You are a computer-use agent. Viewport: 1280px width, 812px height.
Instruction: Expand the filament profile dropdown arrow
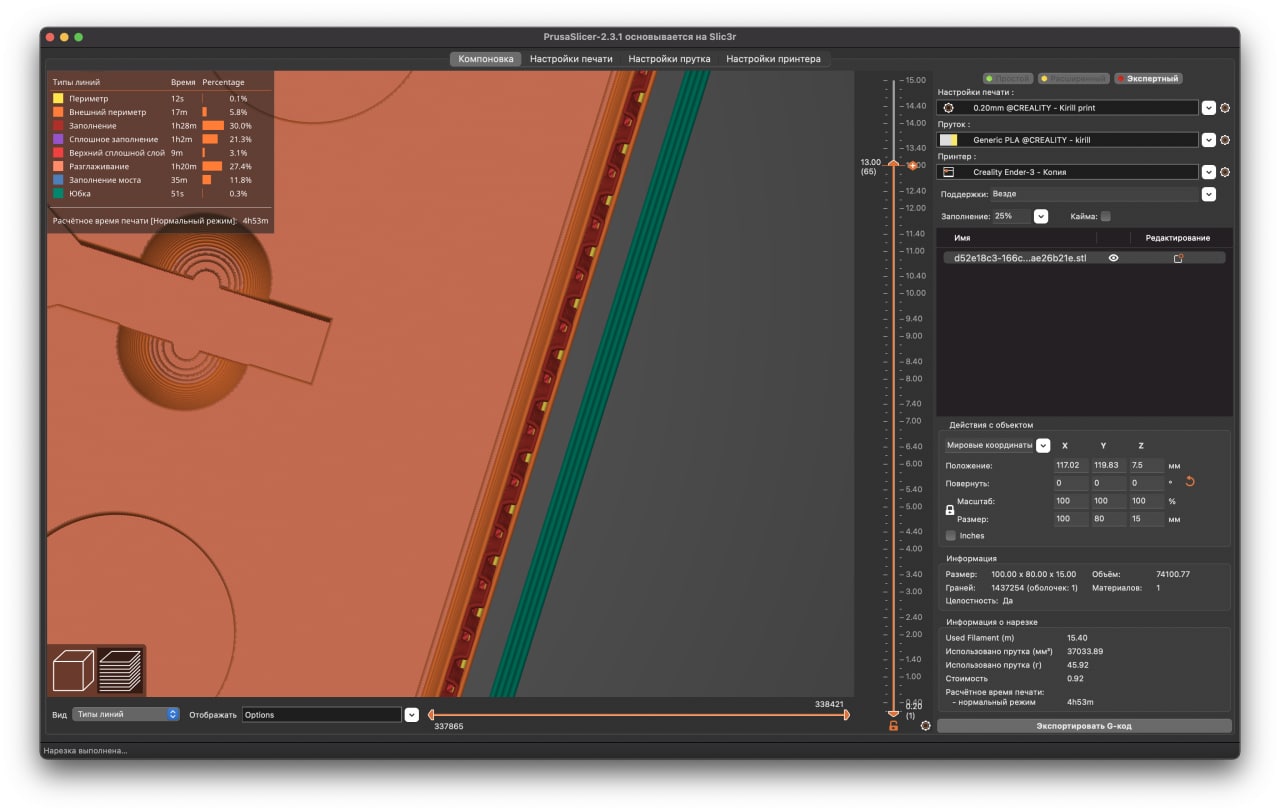[1208, 140]
